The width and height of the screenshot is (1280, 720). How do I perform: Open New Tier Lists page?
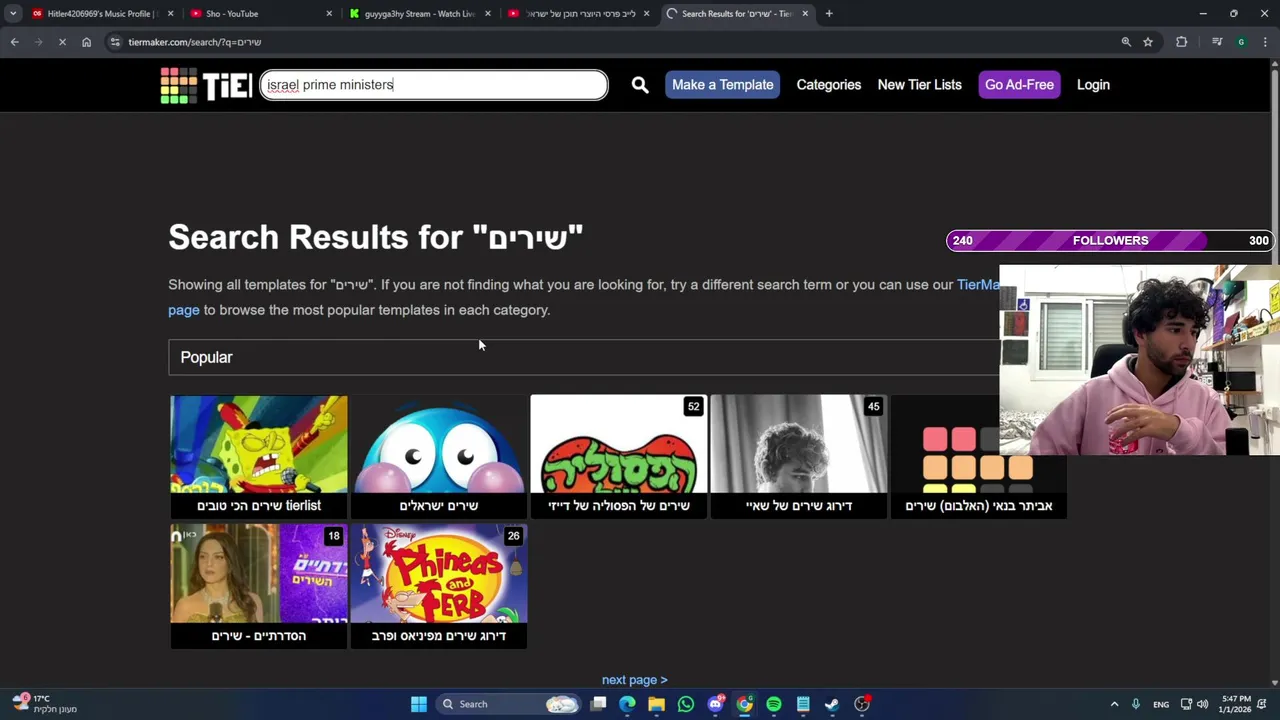click(x=920, y=85)
